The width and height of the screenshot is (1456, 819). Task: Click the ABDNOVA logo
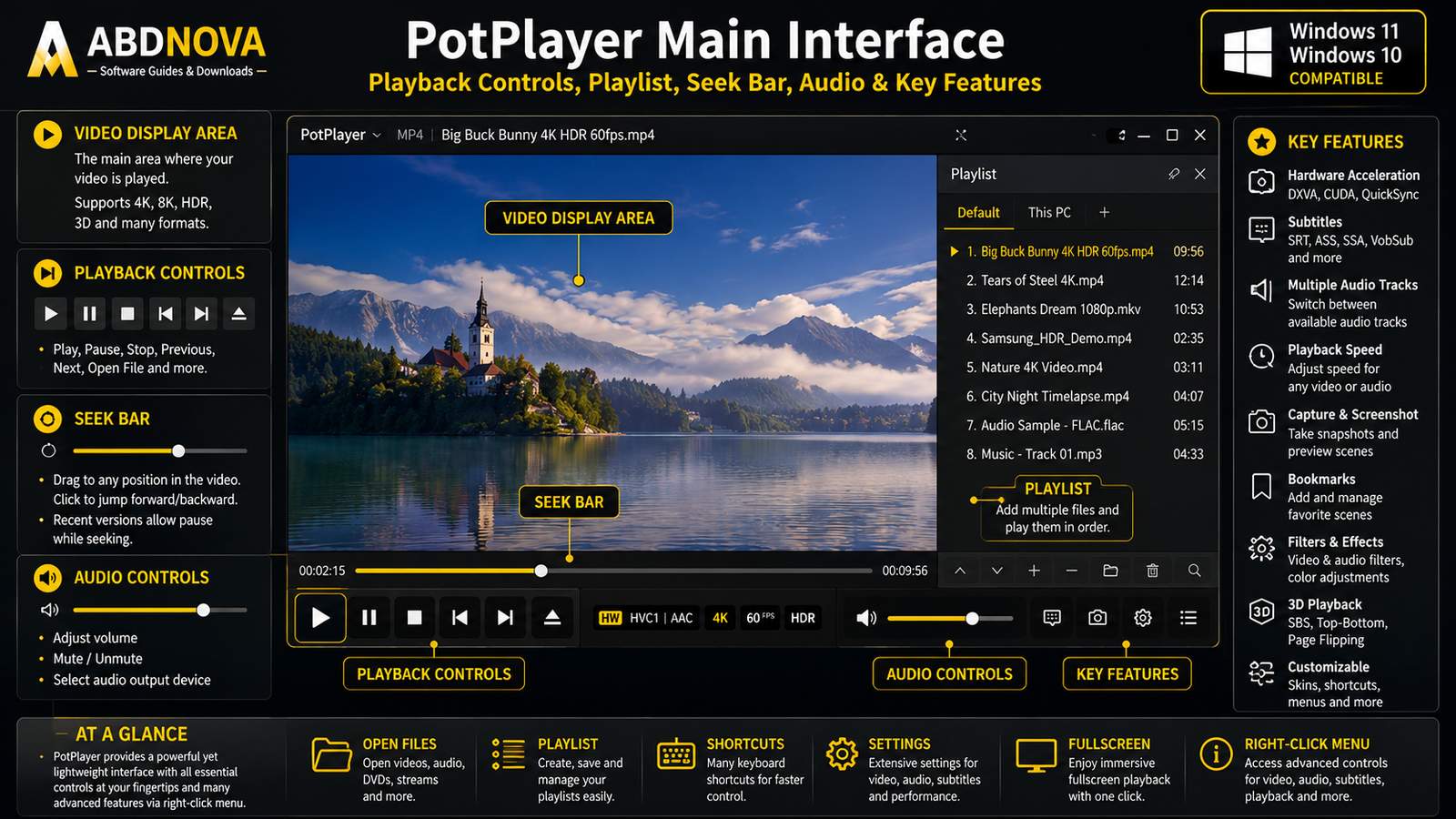[x=147, y=48]
